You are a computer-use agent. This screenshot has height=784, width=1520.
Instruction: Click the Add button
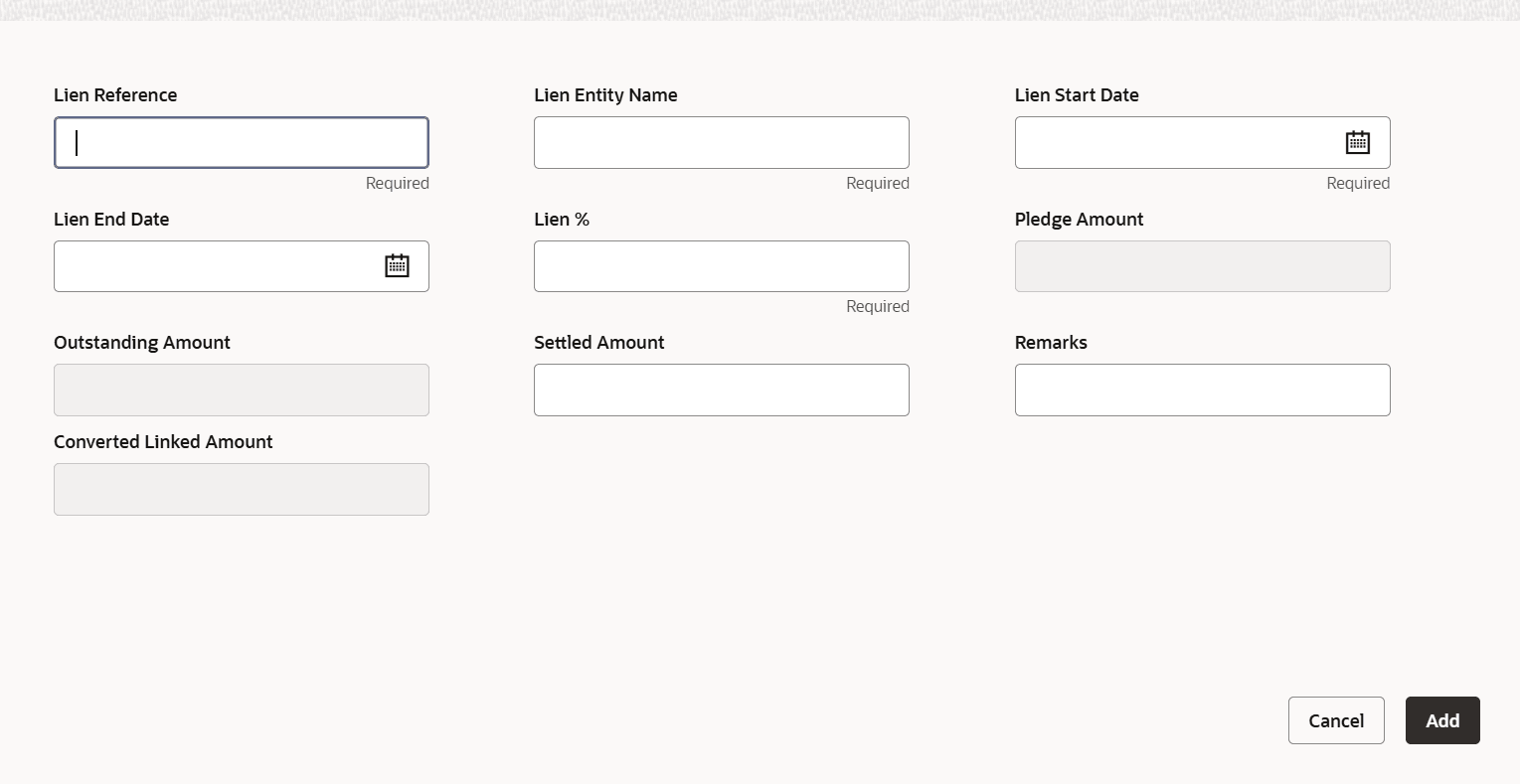click(x=1442, y=720)
